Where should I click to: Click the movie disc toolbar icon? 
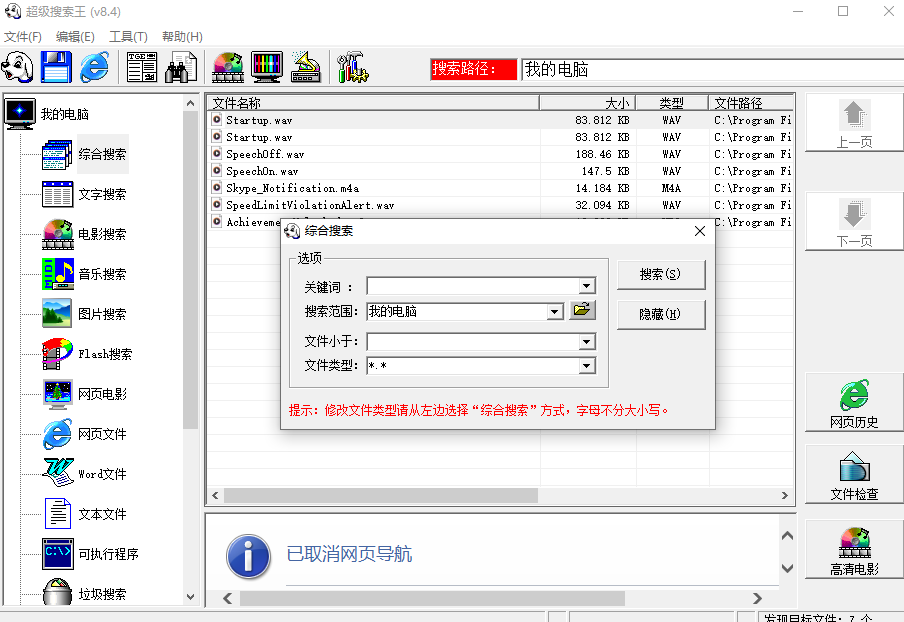(228, 67)
